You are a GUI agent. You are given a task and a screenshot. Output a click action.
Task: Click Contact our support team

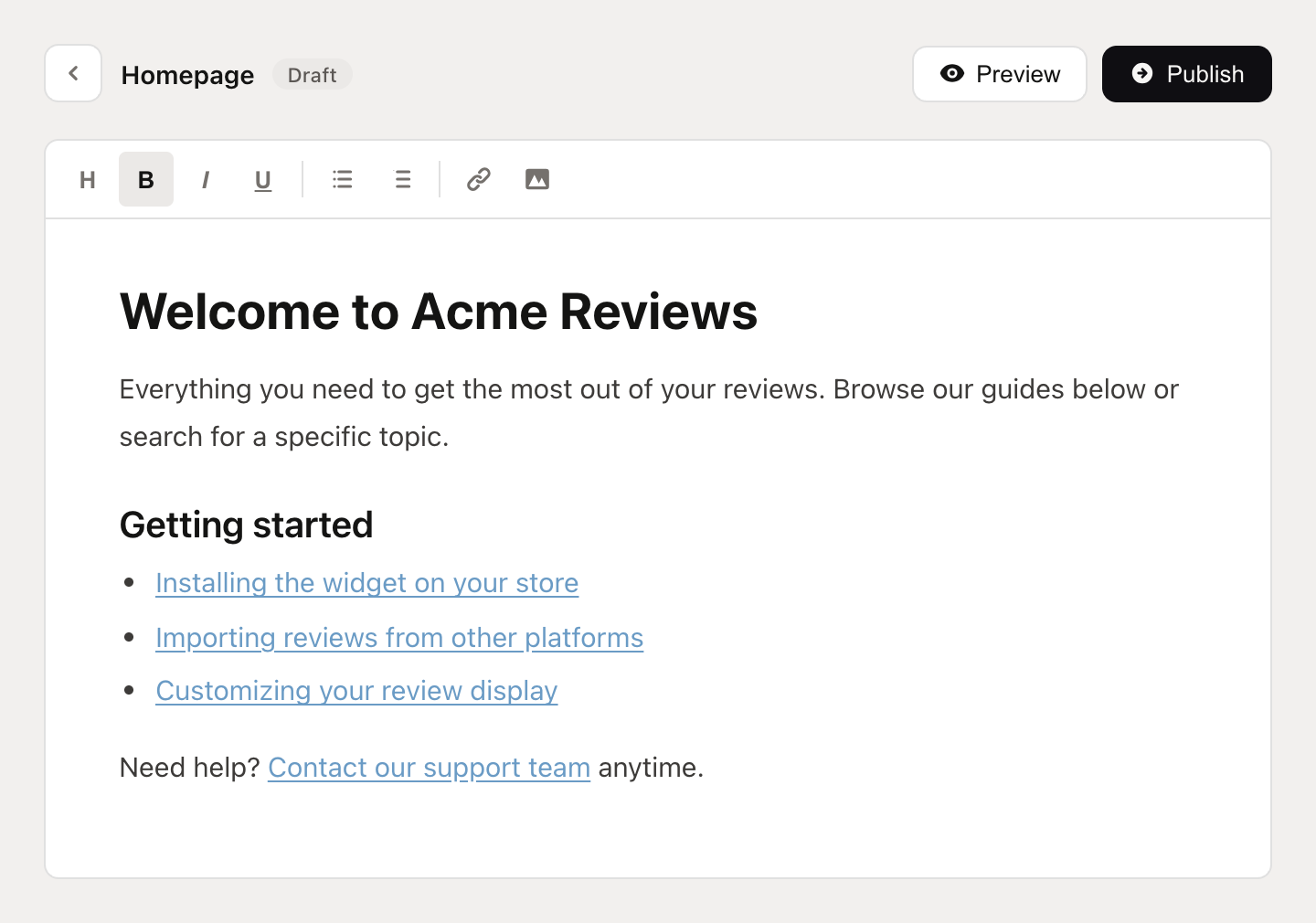pyautogui.click(x=429, y=768)
